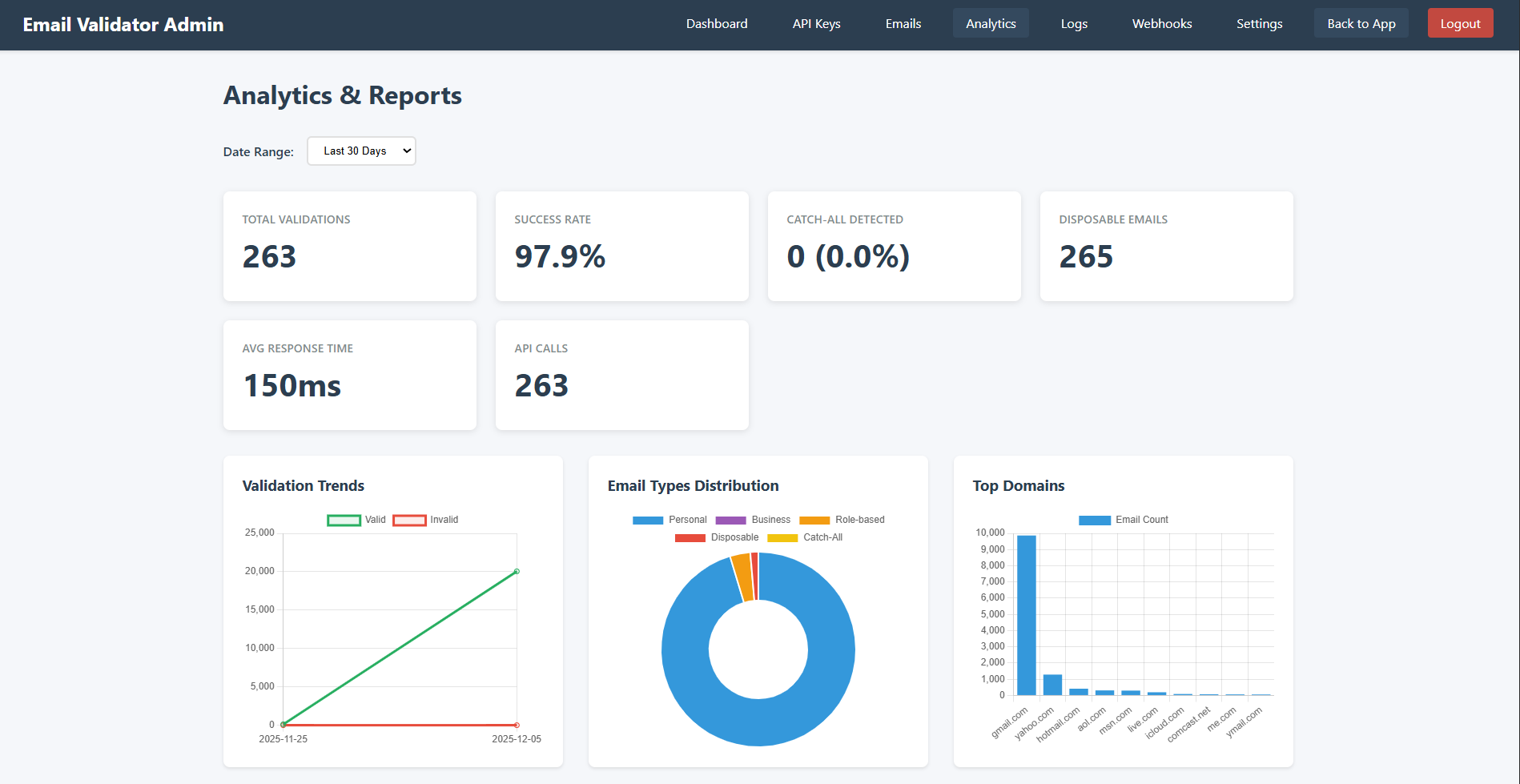Viewport: 1520px width, 784px height.
Task: Open the Emails section
Action: [903, 24]
